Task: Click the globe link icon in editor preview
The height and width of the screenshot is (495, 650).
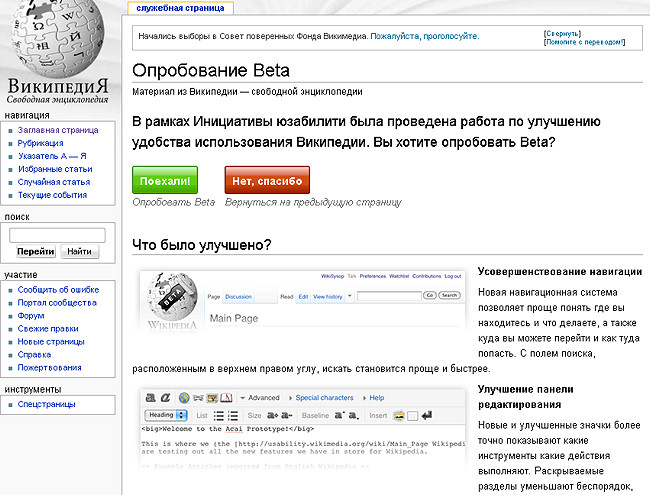Action: 184,397
